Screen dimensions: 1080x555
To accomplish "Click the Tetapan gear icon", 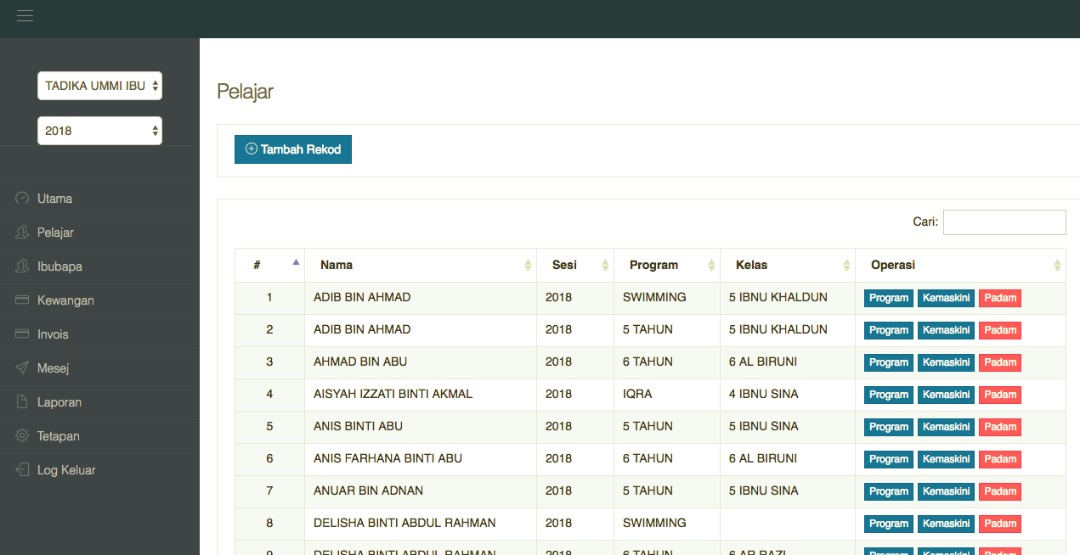I will (x=22, y=436).
